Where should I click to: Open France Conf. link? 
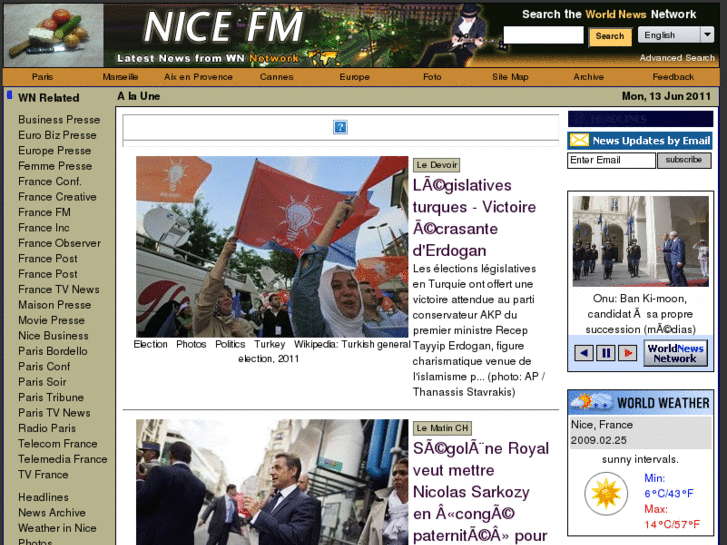coord(50,181)
